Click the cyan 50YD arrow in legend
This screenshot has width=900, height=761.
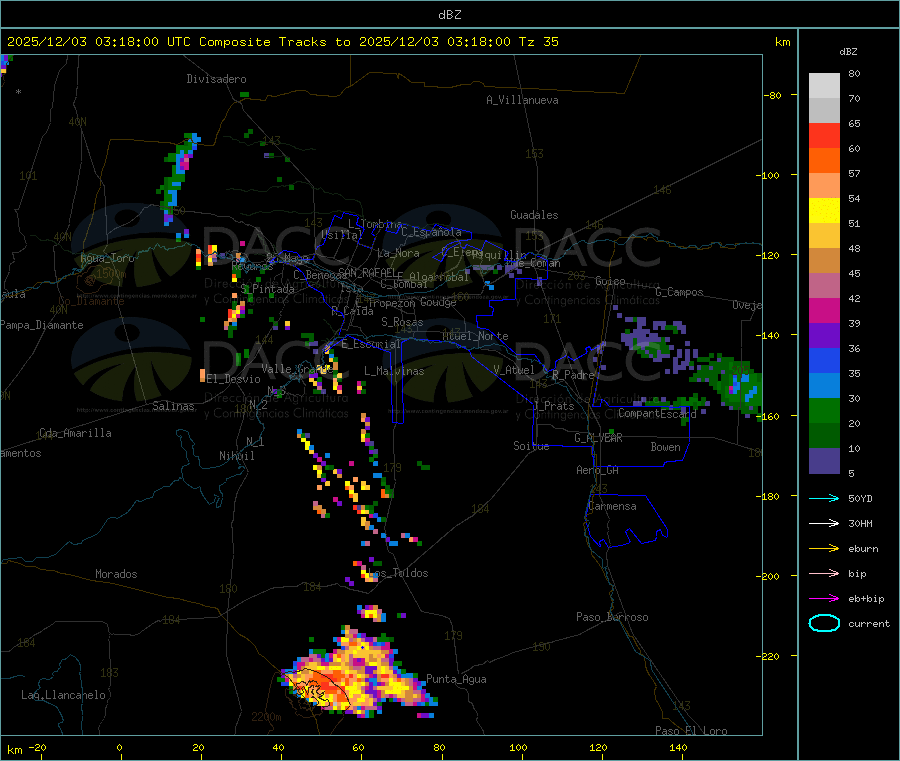tap(824, 498)
